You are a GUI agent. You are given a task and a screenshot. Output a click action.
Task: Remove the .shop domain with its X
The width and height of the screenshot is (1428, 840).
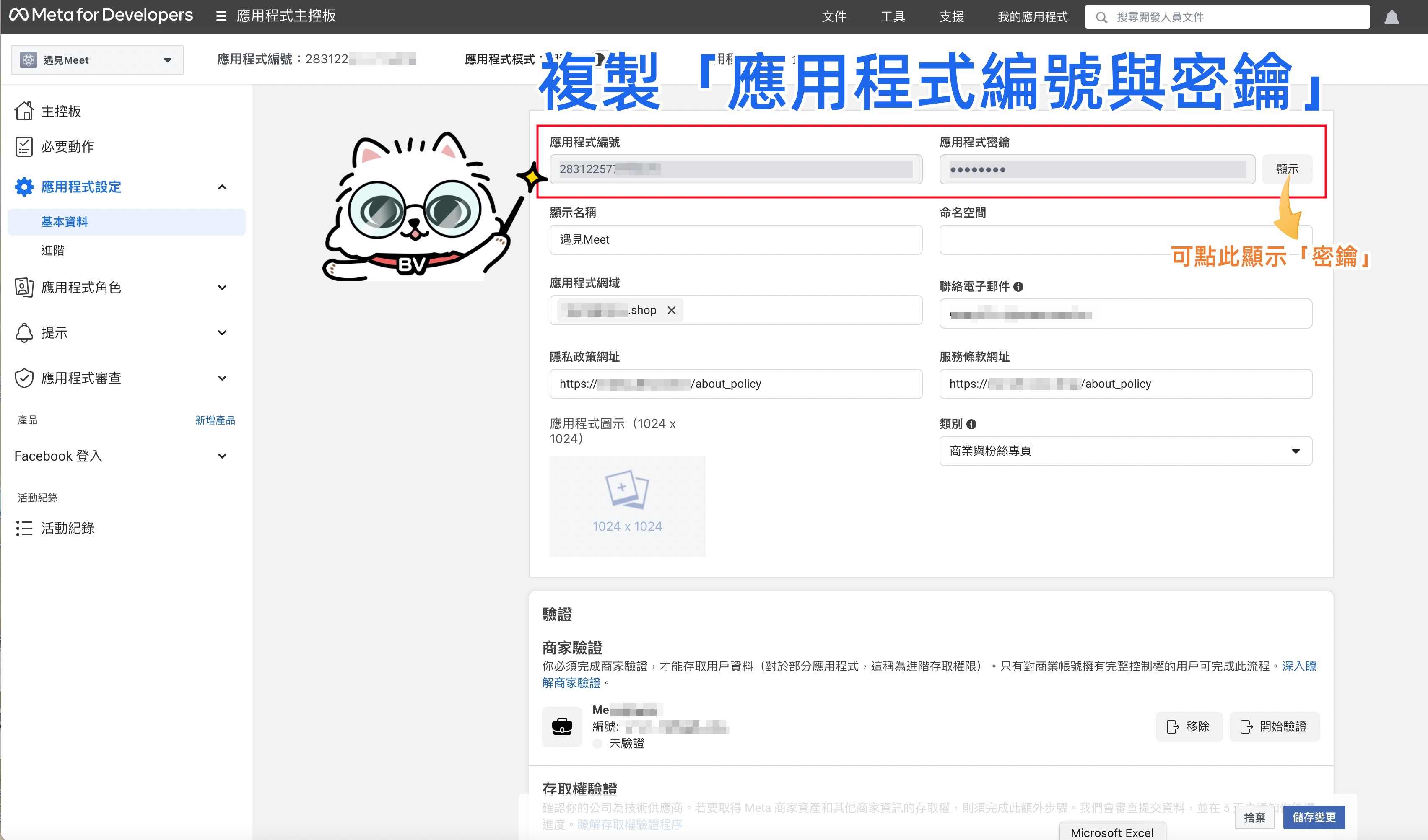[x=672, y=310]
